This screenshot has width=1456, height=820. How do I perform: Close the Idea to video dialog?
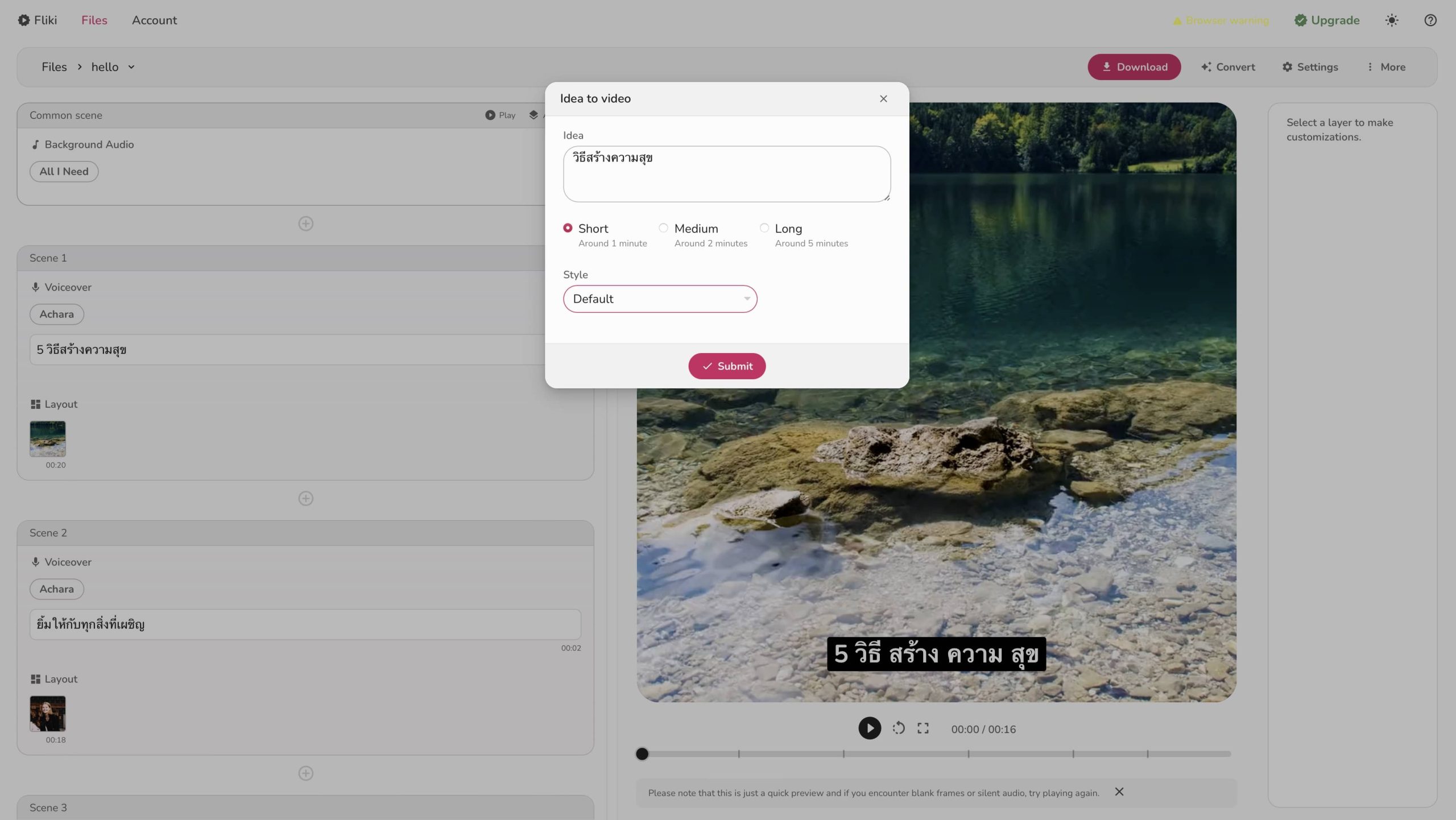coord(883,99)
